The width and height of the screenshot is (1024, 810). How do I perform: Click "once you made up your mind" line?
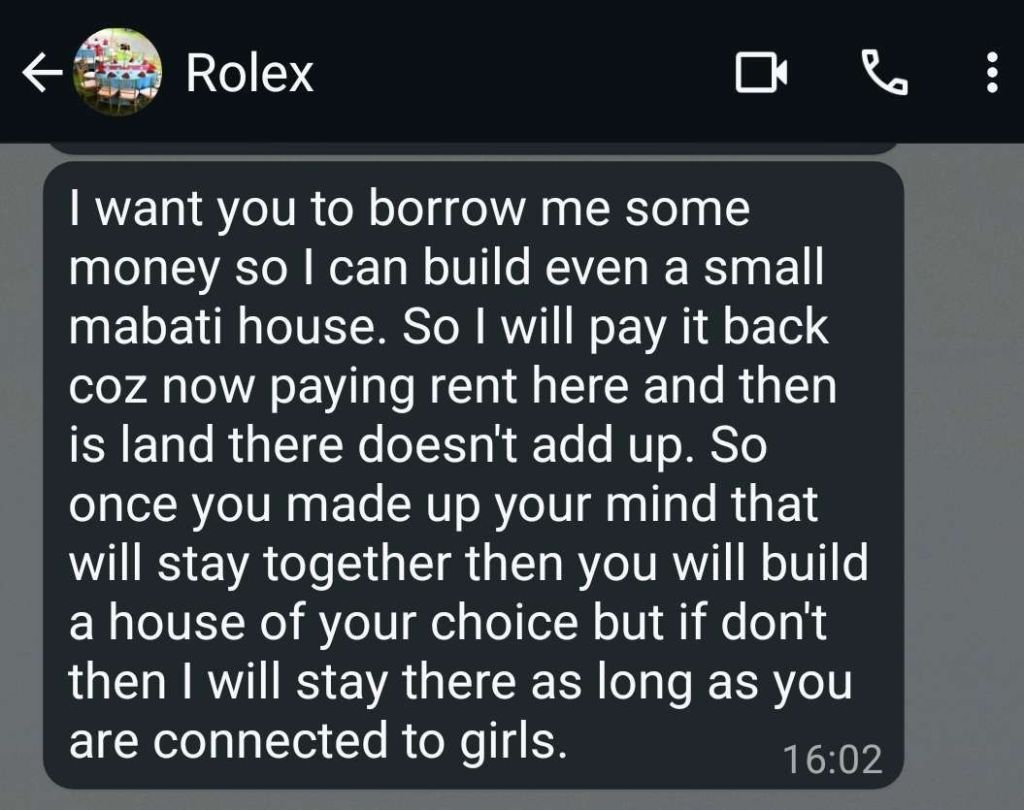point(443,504)
